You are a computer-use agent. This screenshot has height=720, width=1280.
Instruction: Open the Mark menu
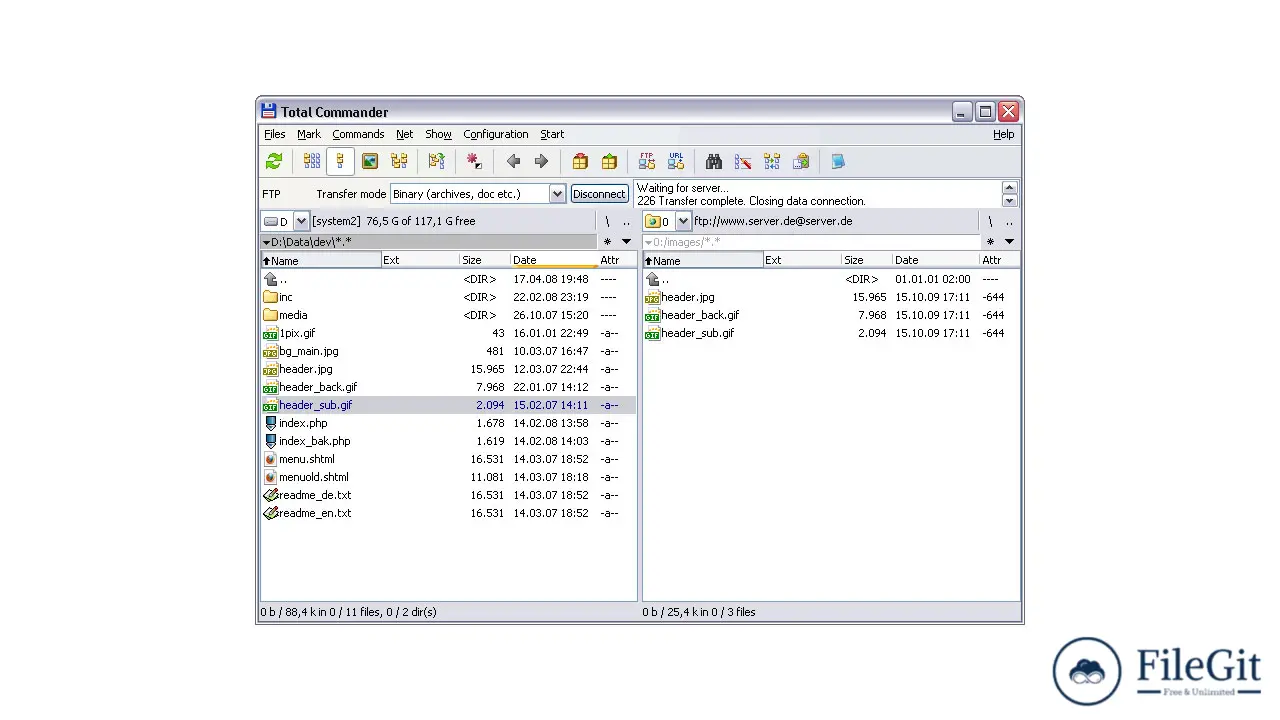click(309, 134)
